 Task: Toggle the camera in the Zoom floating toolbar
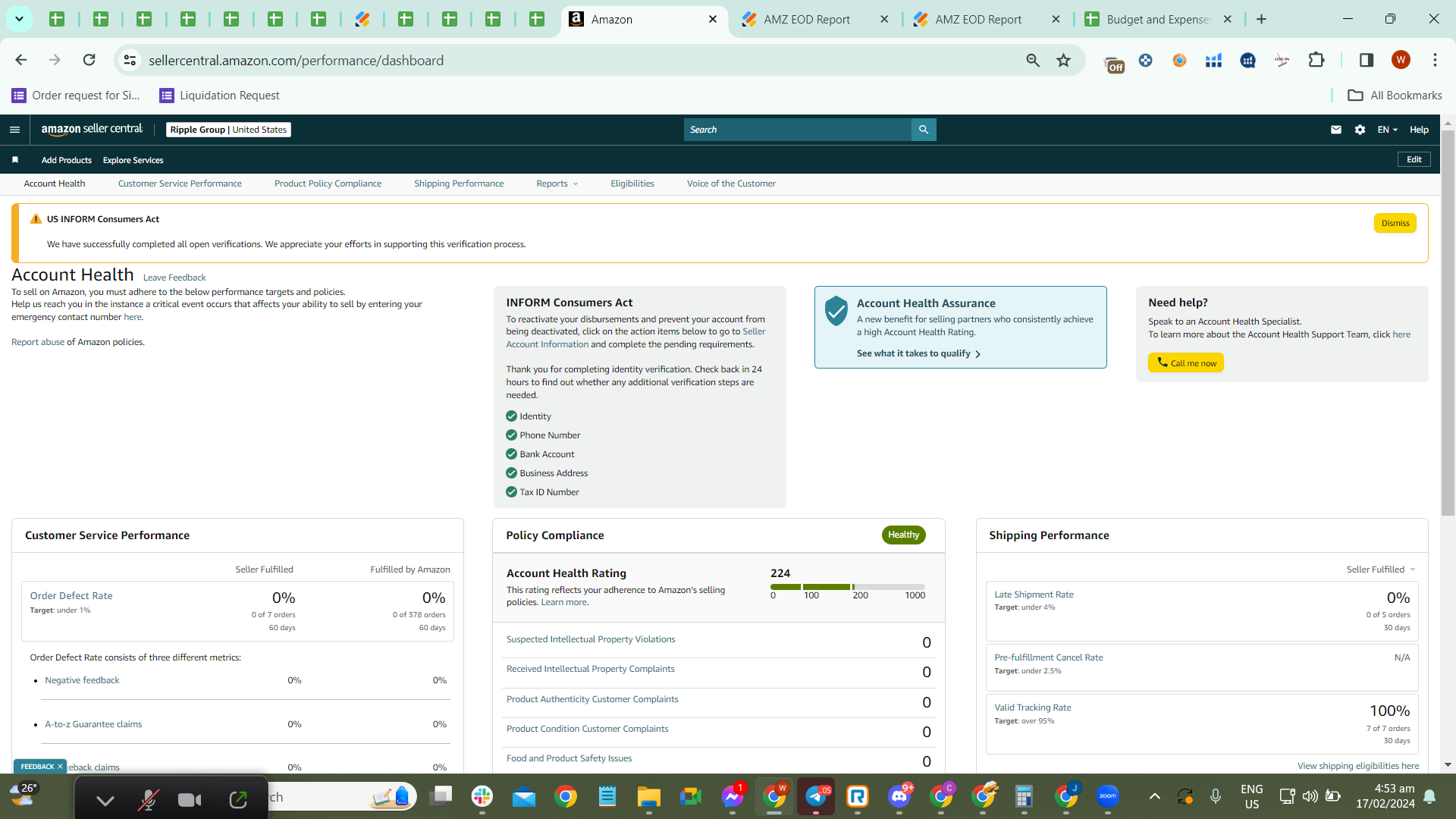[190, 799]
